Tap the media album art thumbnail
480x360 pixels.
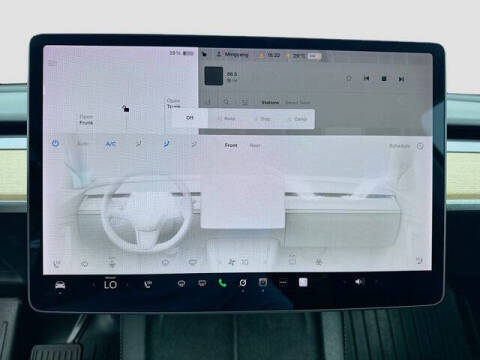coord(214,76)
